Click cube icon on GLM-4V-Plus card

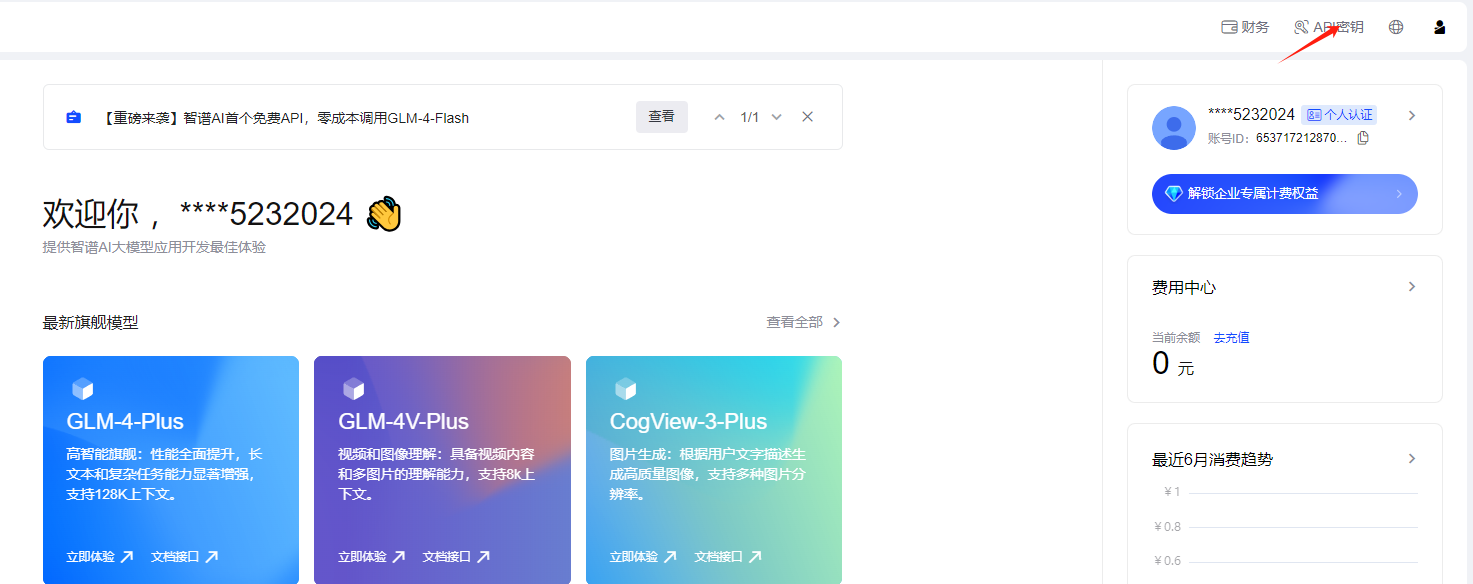click(353, 389)
